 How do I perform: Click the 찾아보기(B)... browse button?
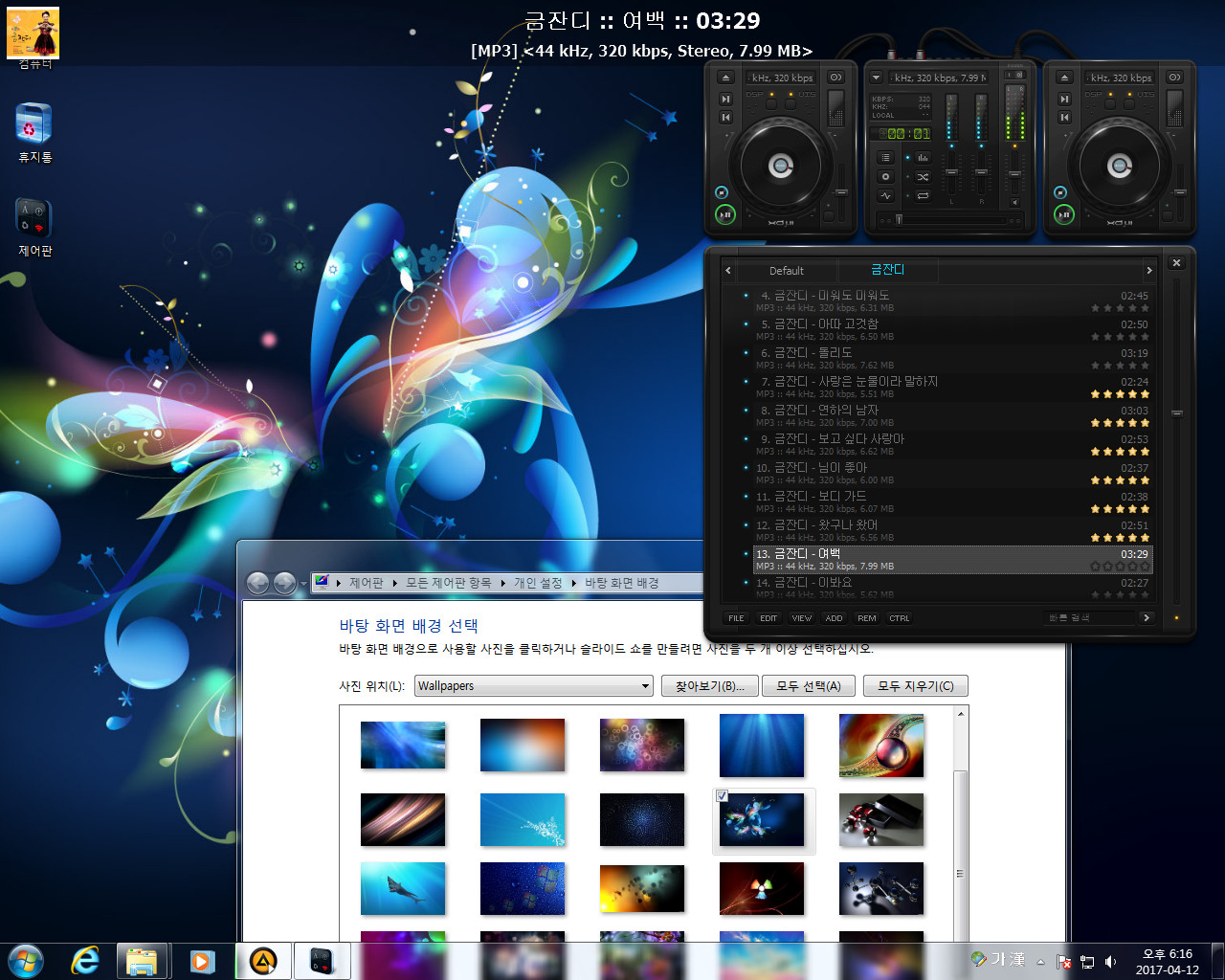[x=709, y=686]
